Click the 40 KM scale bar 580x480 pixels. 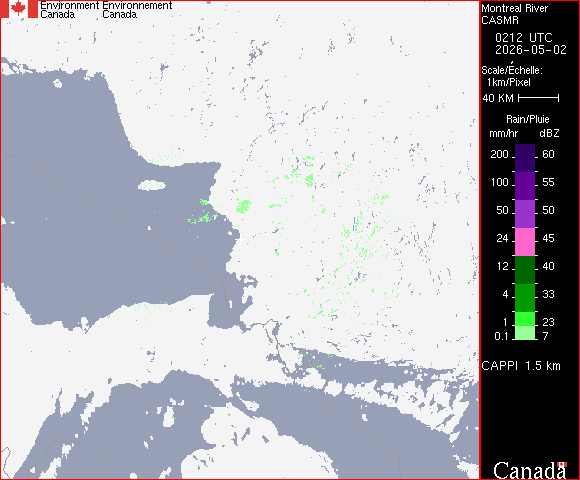(x=539, y=98)
